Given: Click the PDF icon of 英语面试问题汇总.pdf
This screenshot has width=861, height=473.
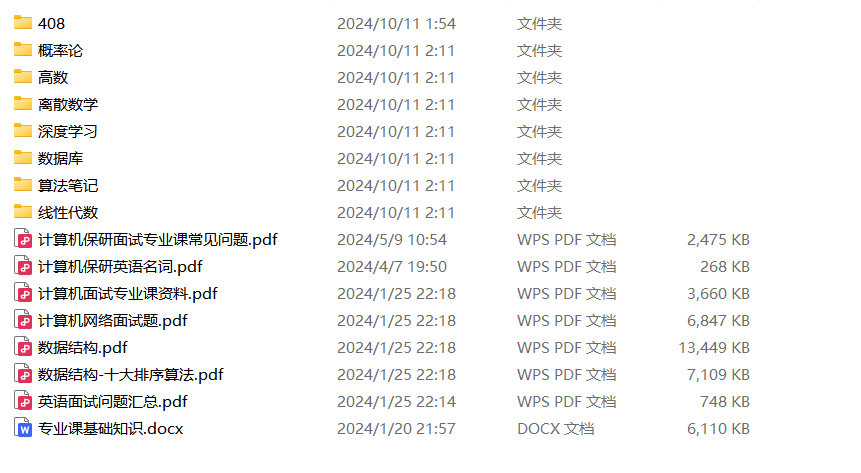Looking at the screenshot, I should click(23, 402).
